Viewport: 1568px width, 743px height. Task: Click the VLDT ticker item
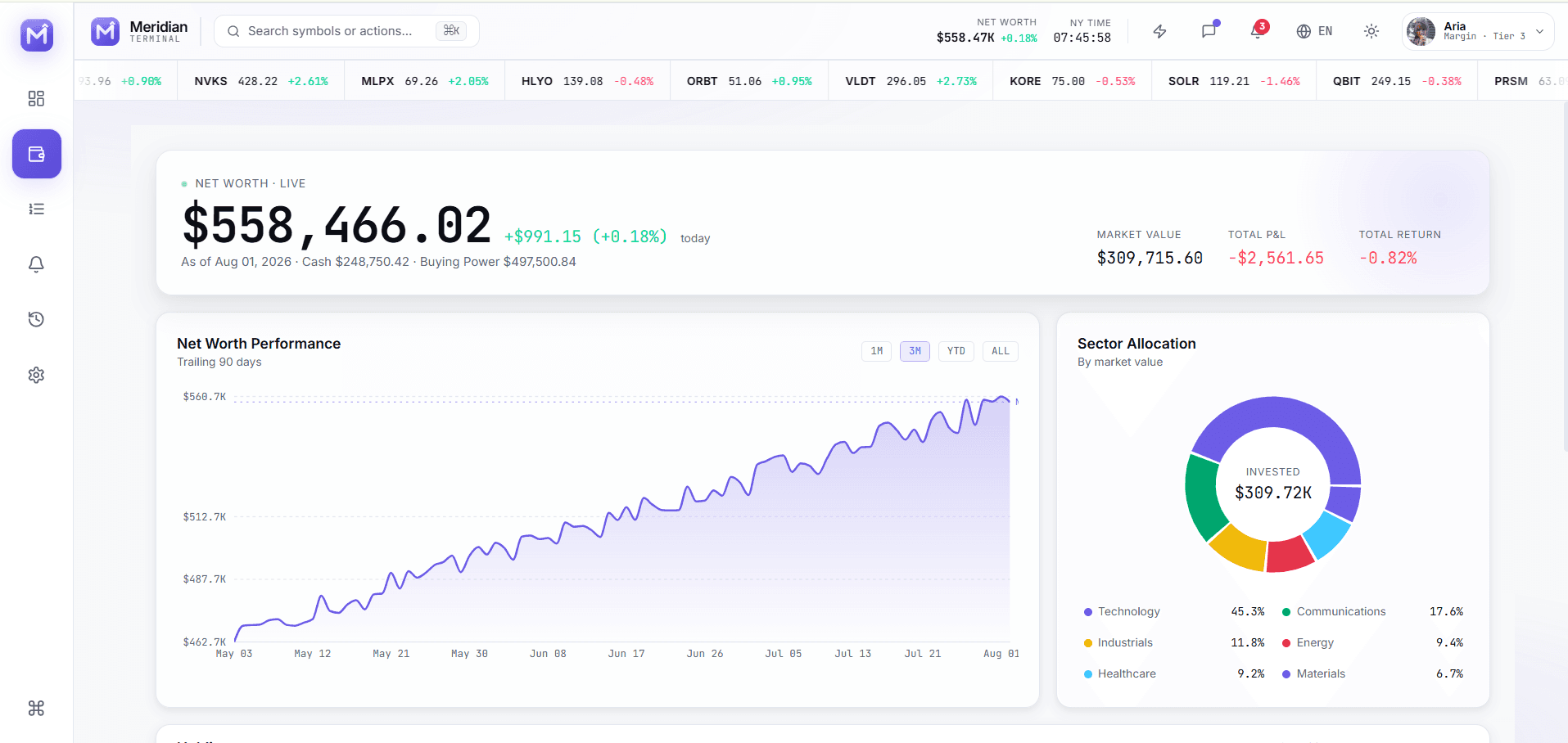coord(911,81)
